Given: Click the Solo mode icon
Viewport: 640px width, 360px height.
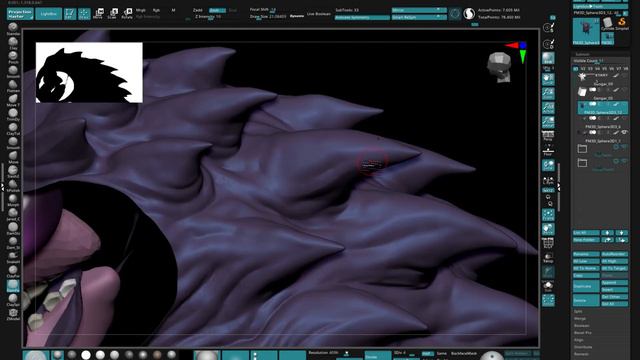Looking at the screenshot, I should pos(548,286).
